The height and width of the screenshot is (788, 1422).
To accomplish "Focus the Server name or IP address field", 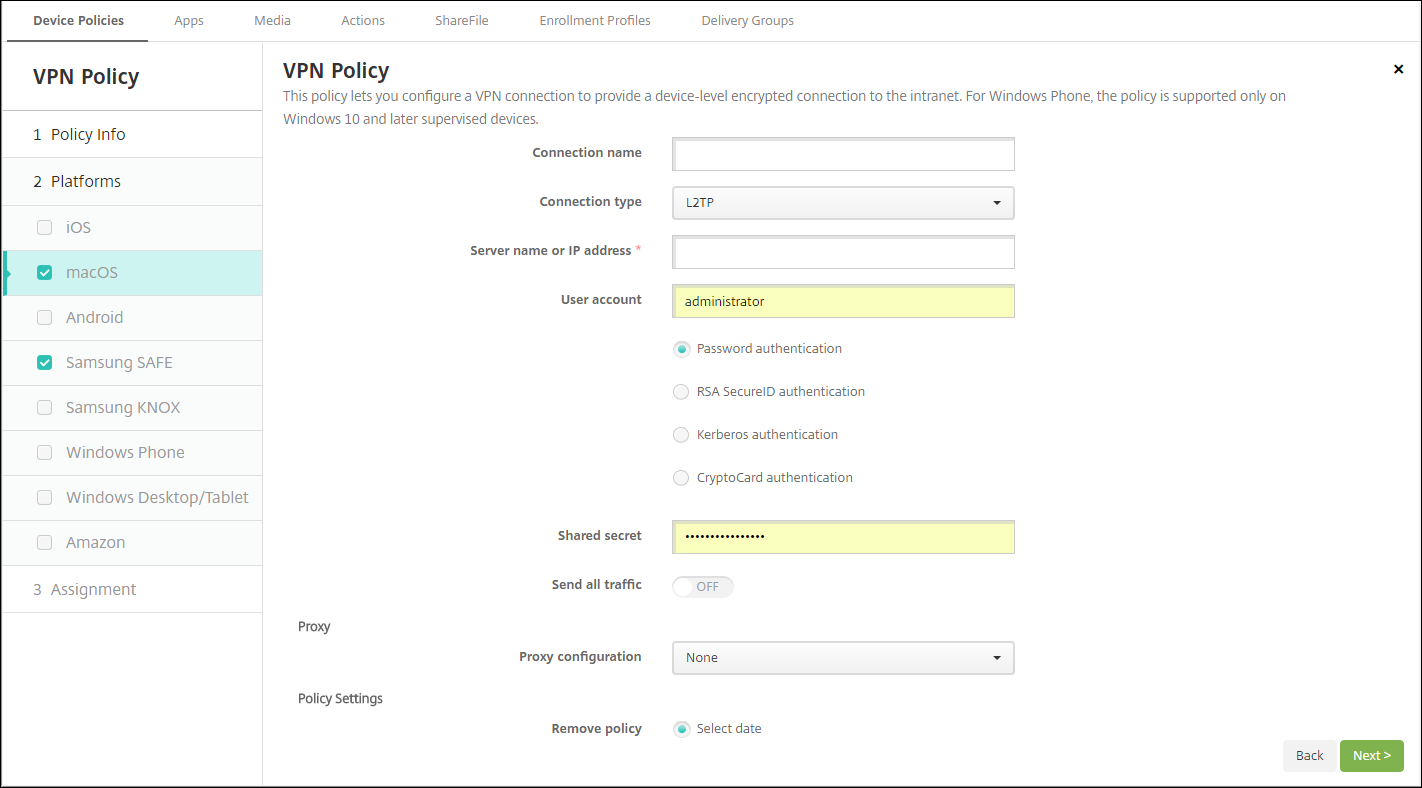I will tap(843, 252).
